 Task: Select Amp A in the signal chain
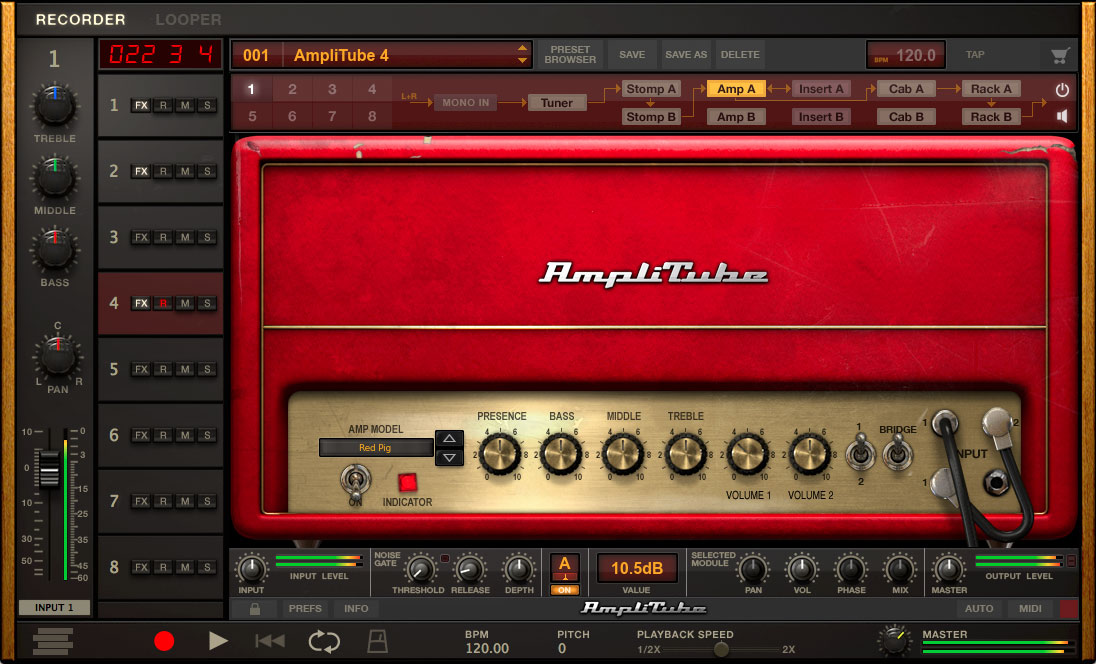point(736,88)
